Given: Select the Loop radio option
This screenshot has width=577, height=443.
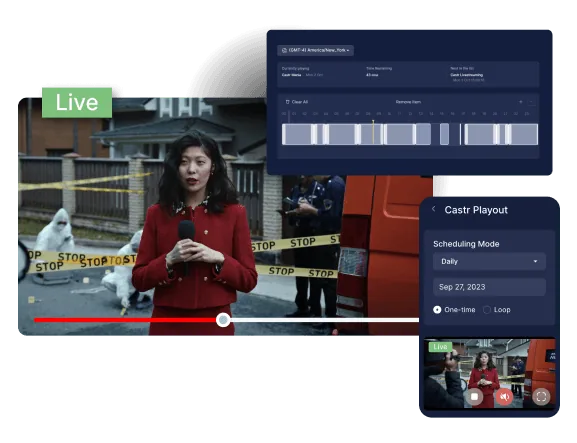Looking at the screenshot, I should pyautogui.click(x=487, y=310).
